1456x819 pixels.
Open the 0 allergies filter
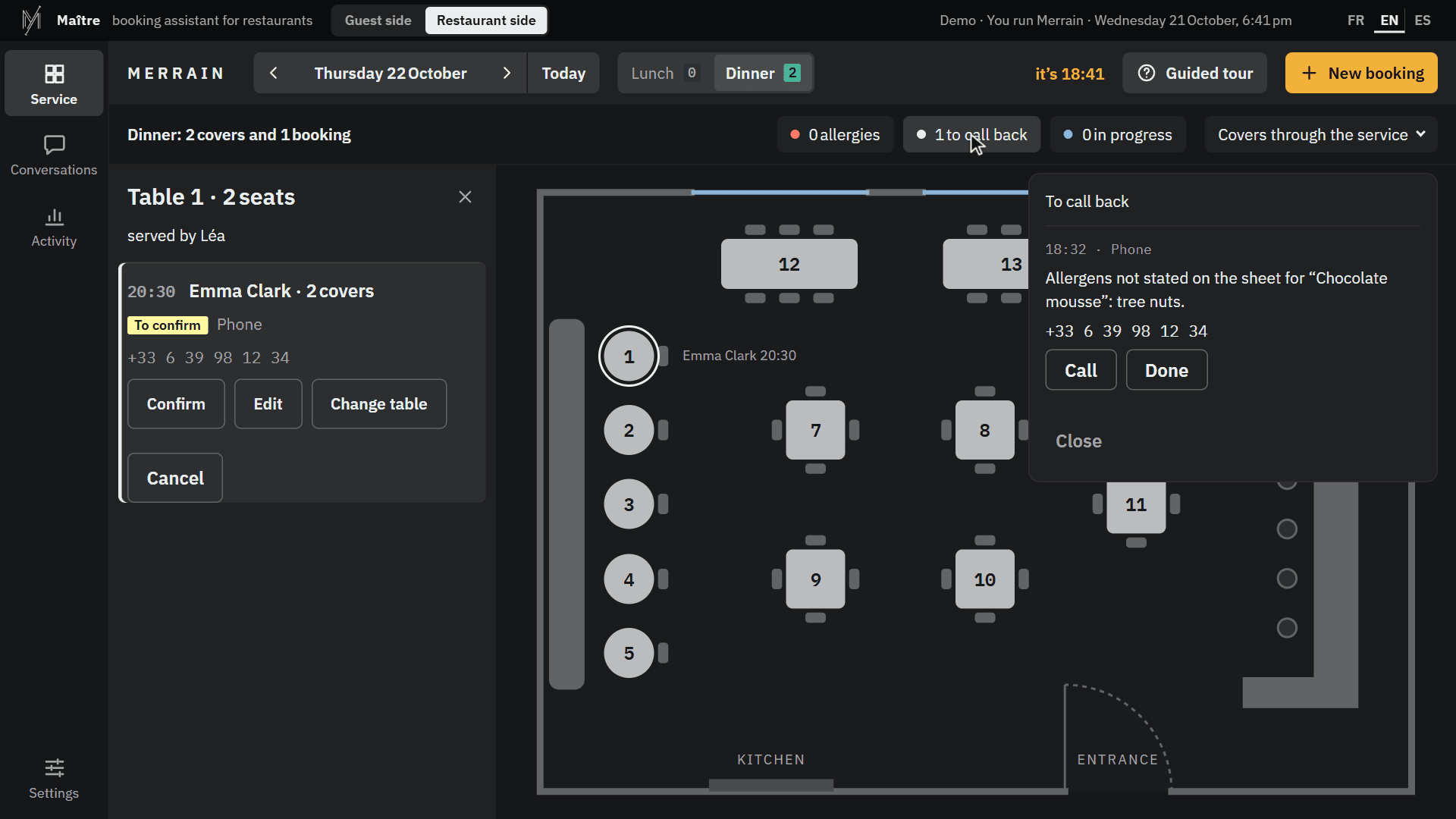click(x=835, y=134)
